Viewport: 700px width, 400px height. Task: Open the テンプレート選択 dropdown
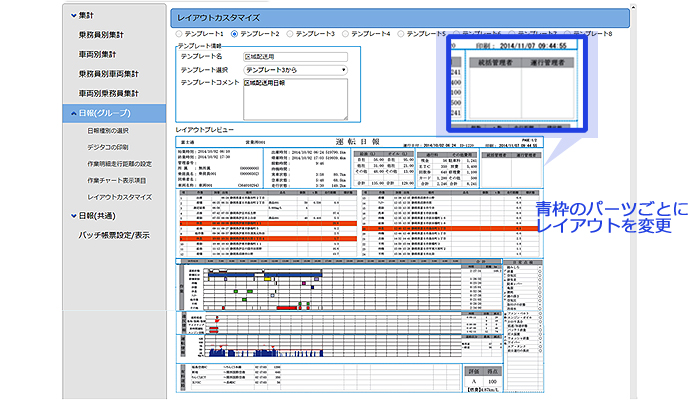(296, 70)
